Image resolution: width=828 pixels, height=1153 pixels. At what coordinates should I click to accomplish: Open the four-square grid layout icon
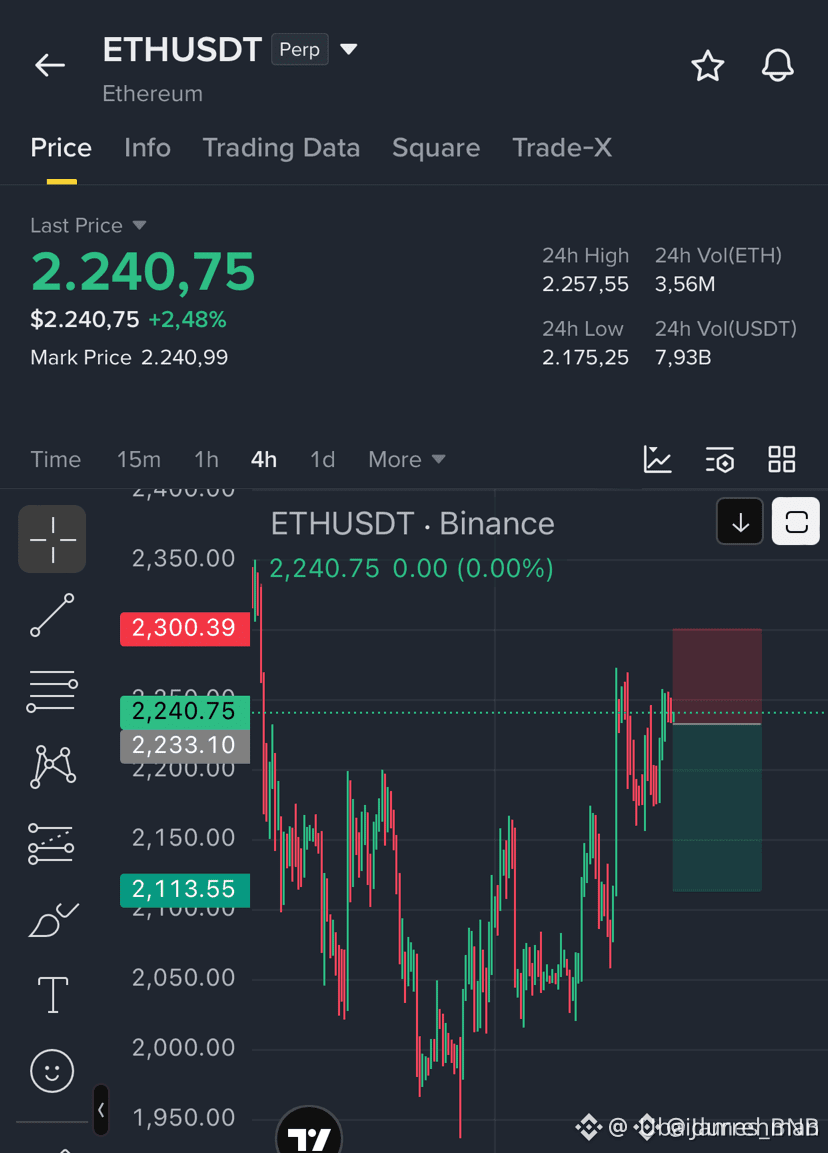click(782, 460)
